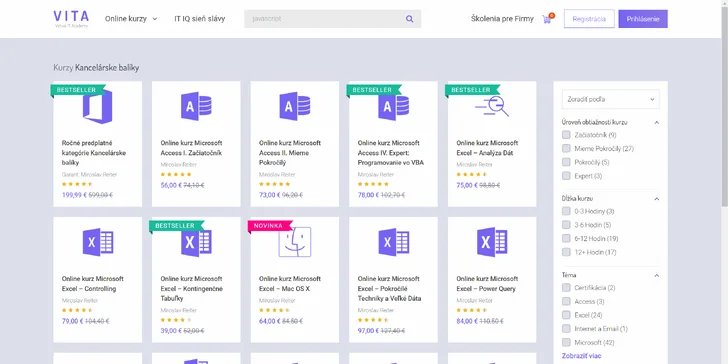Collapse the Dĺžka kurzu section
The image size is (728, 364).
point(656,199)
